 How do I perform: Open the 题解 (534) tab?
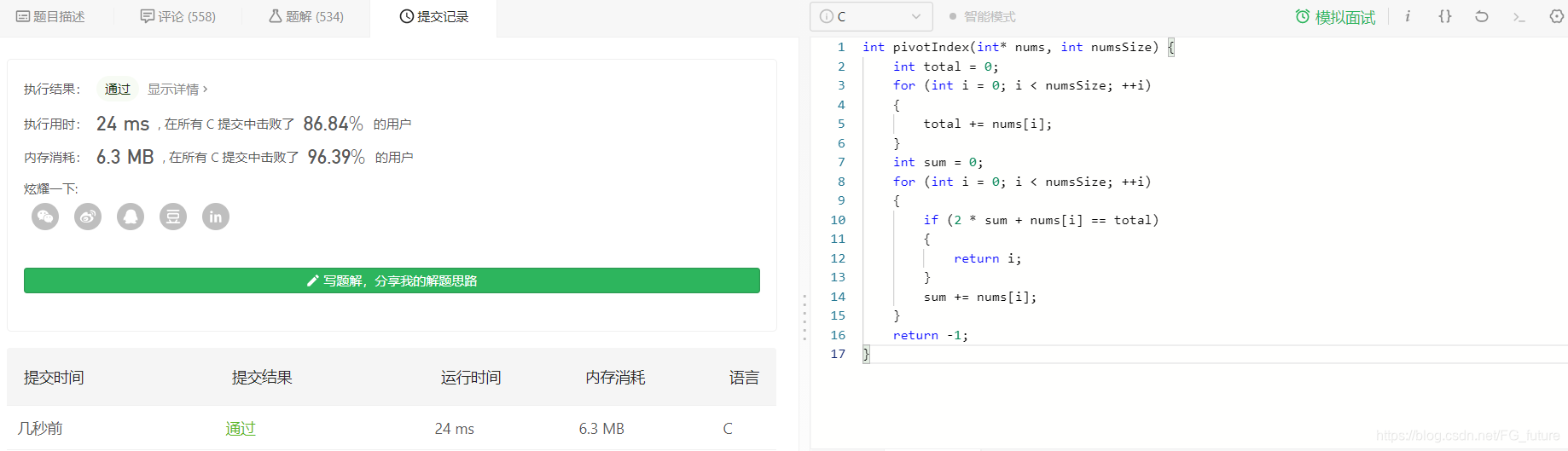pyautogui.click(x=305, y=17)
